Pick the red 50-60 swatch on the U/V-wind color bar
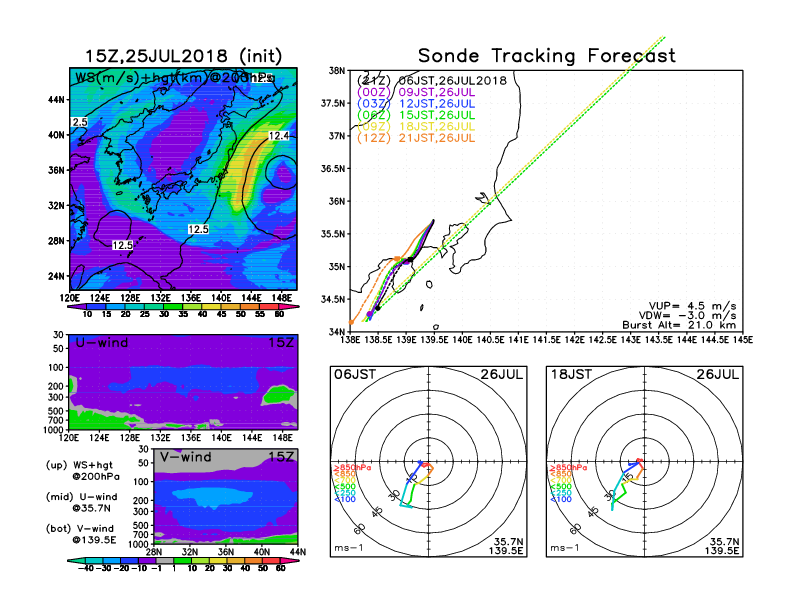 272,560
